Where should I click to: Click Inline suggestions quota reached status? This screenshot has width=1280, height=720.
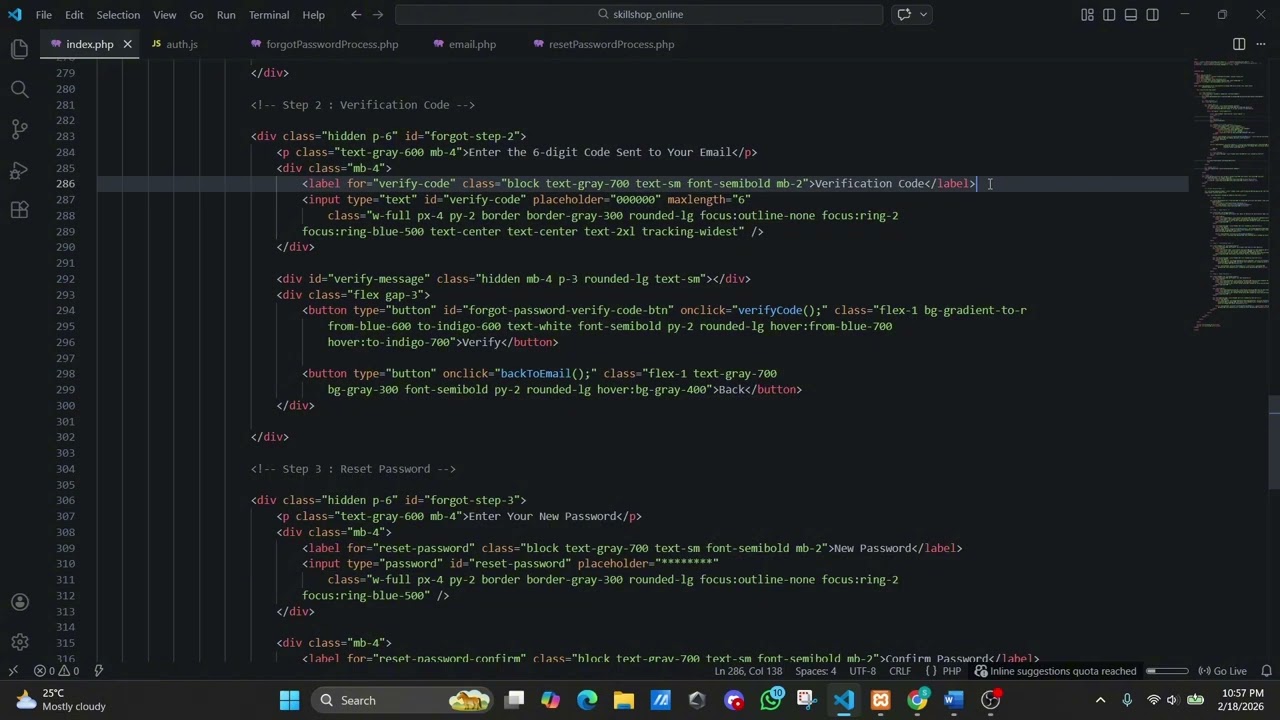[x=1055, y=671]
